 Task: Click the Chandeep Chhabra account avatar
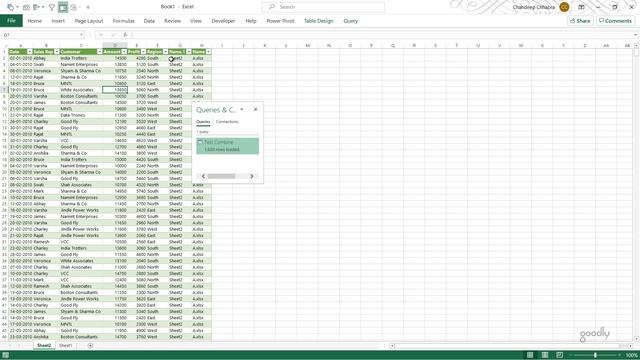click(x=564, y=7)
